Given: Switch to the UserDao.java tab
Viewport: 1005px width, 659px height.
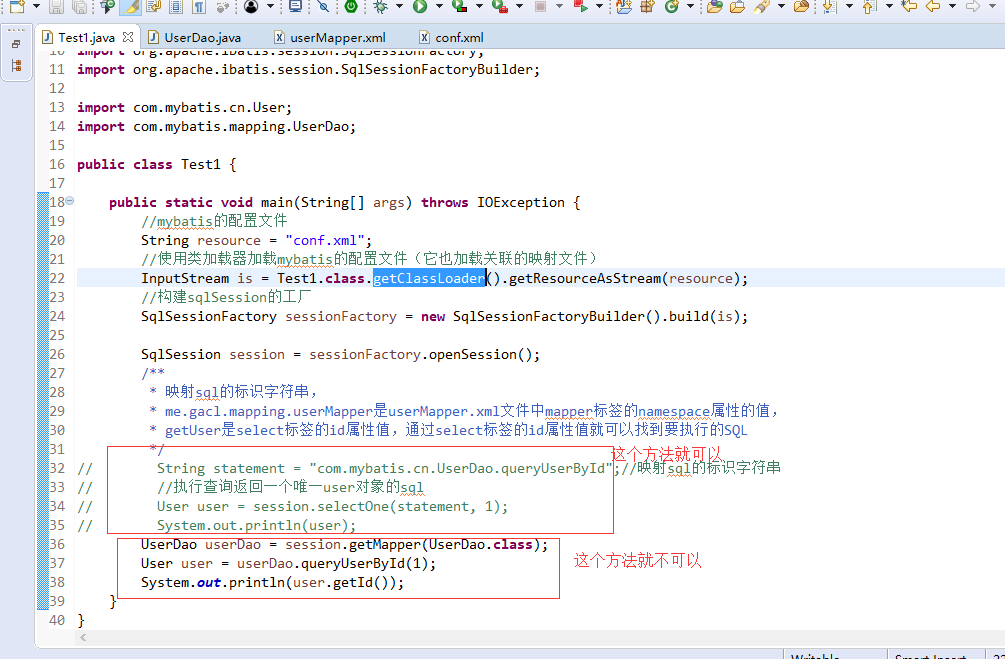Looking at the screenshot, I should [201, 37].
